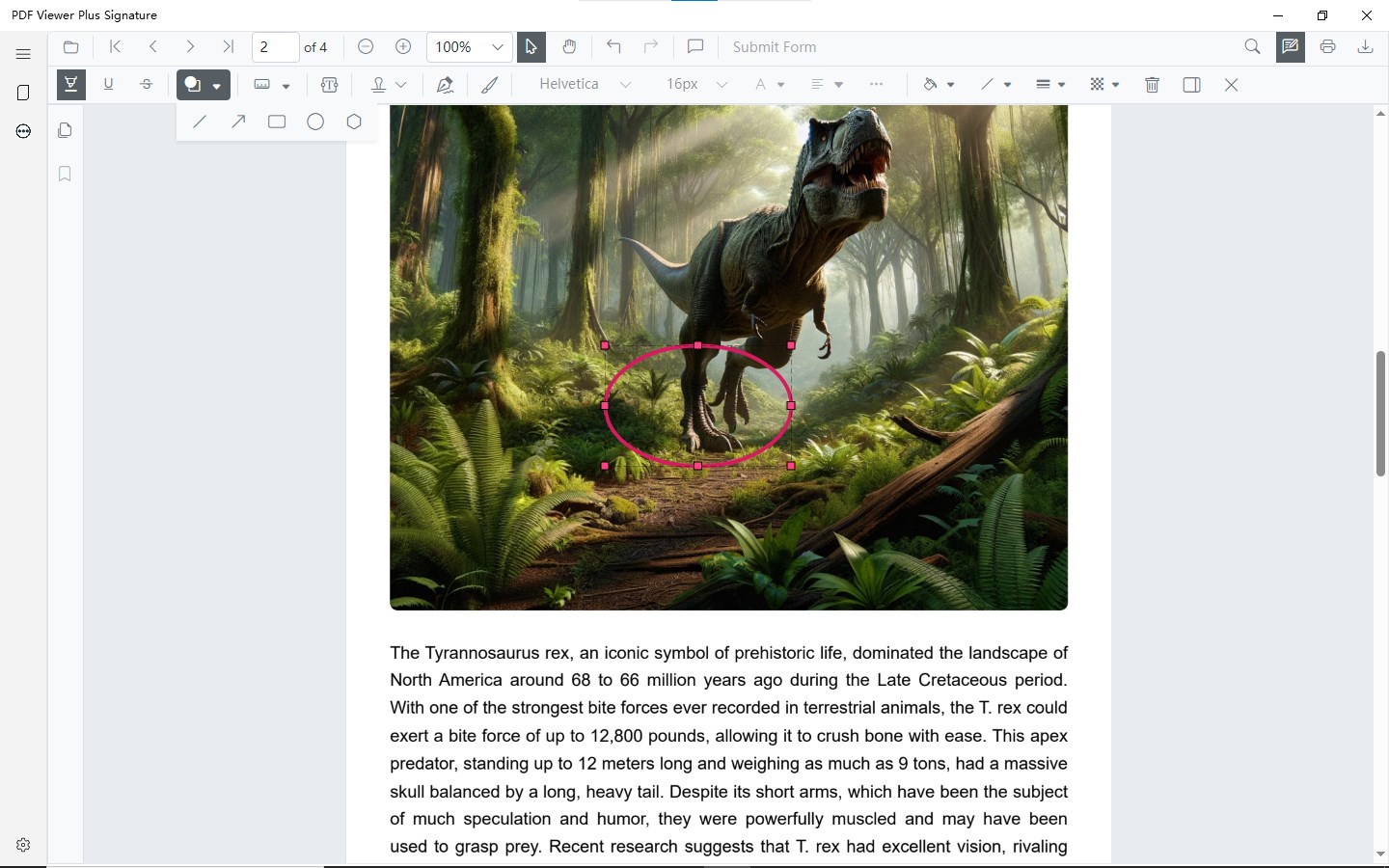Image resolution: width=1389 pixels, height=868 pixels.
Task: Select the polygon shape tool
Action: pos(354,122)
